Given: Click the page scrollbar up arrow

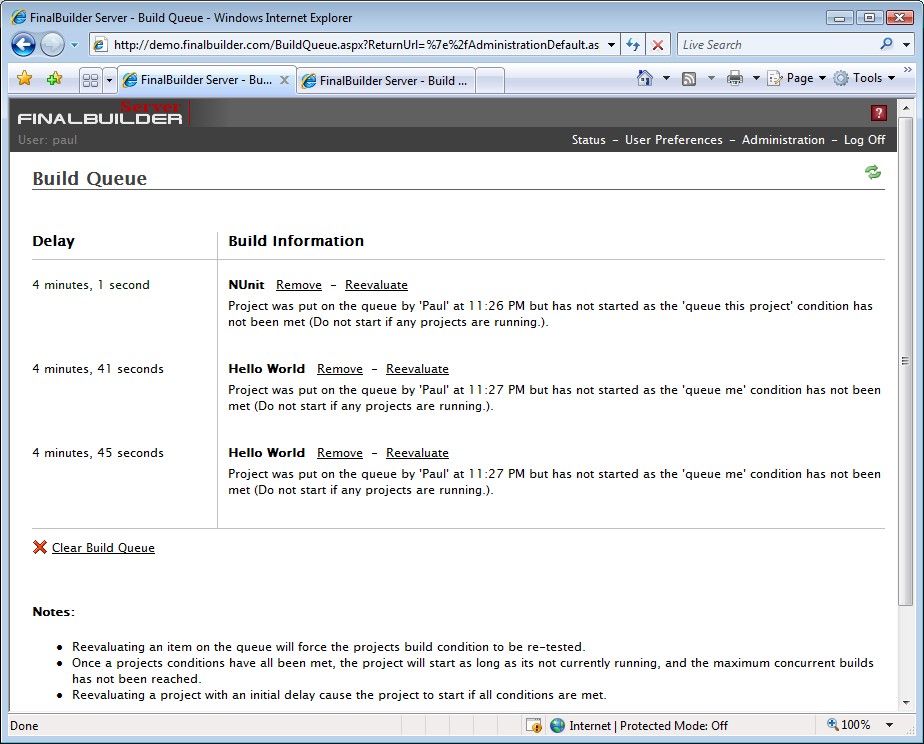Looking at the screenshot, I should coord(906,108).
